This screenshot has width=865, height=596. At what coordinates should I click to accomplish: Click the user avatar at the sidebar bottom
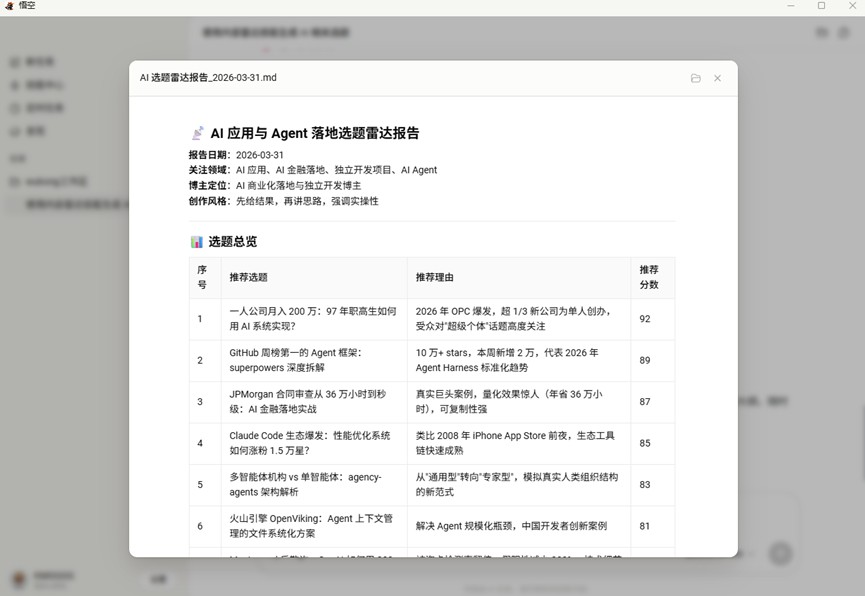tap(18, 579)
